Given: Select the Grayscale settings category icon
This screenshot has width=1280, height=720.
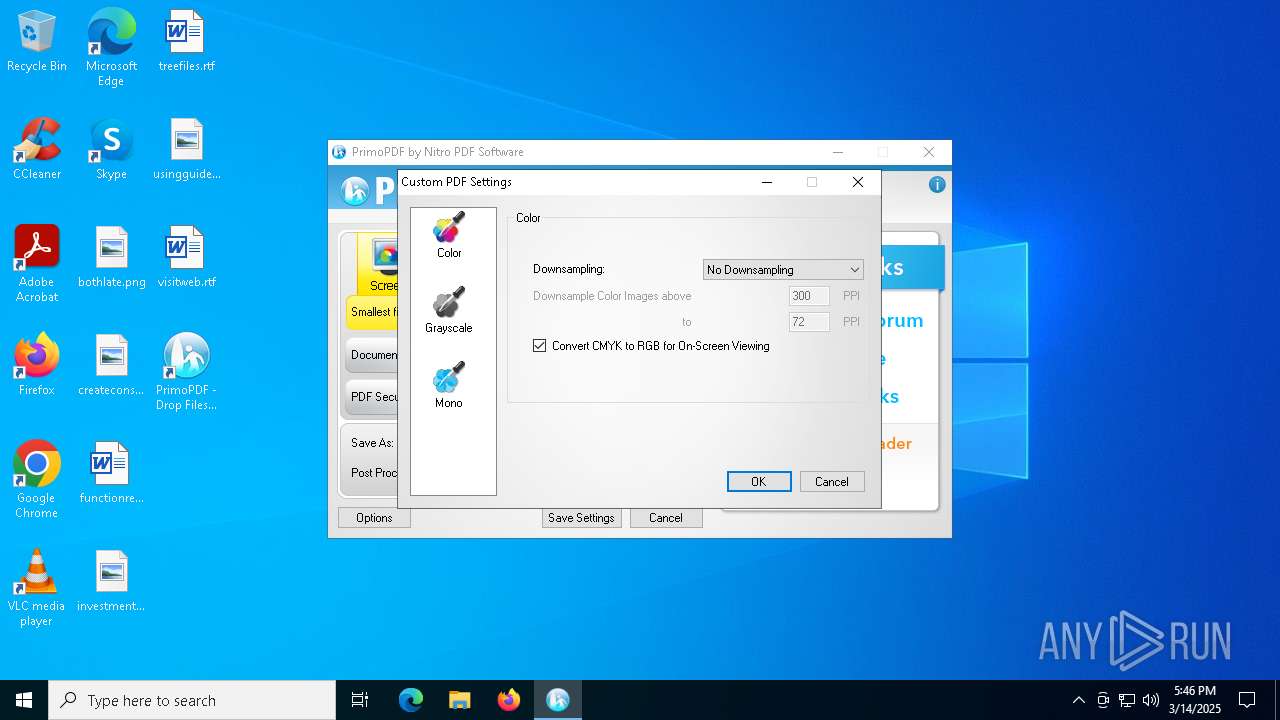Looking at the screenshot, I should [448, 310].
